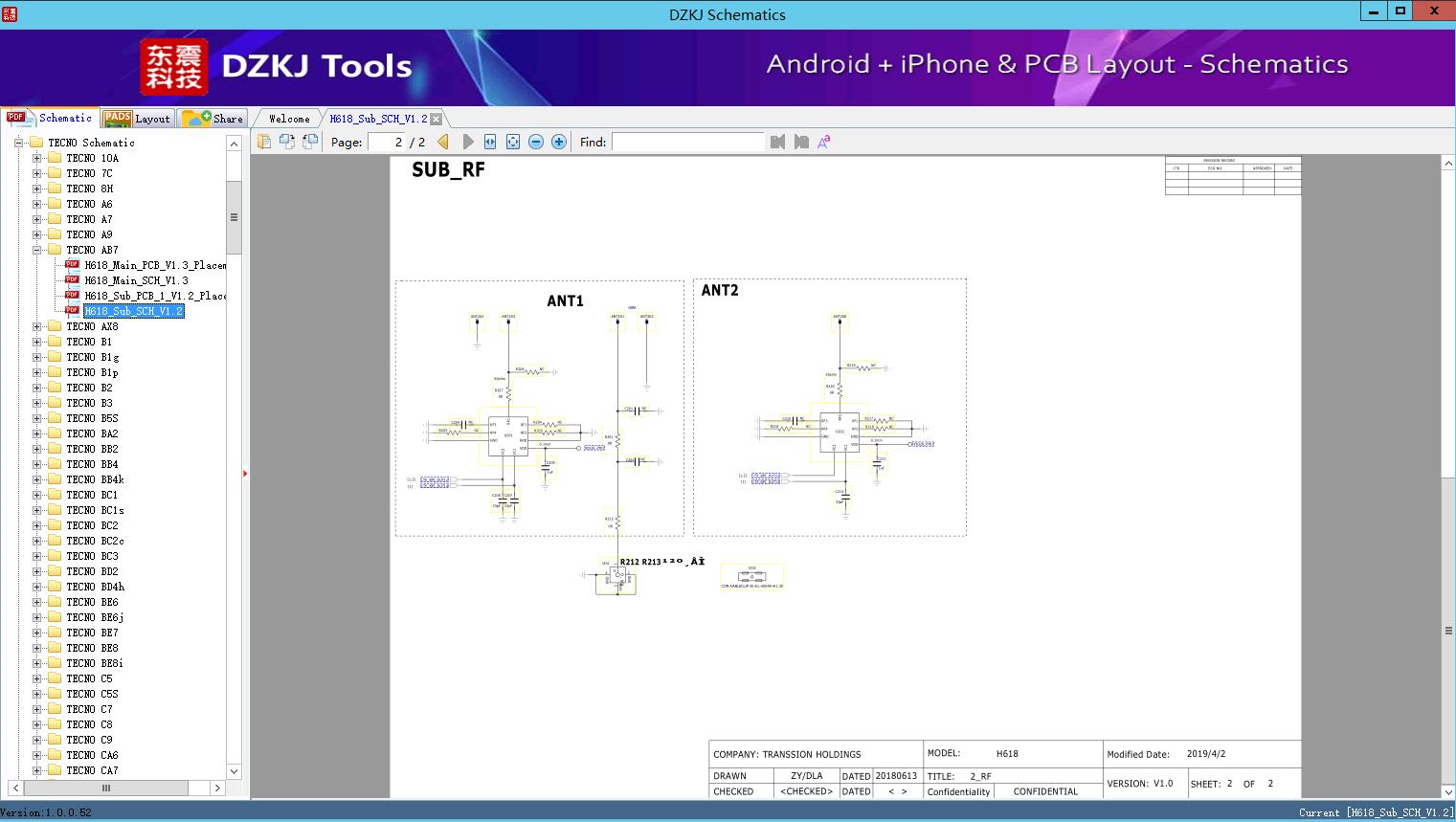Viewport: 1456px width, 822px height.
Task: Click the TECNO B3 folder icon
Action: [x=55, y=403]
